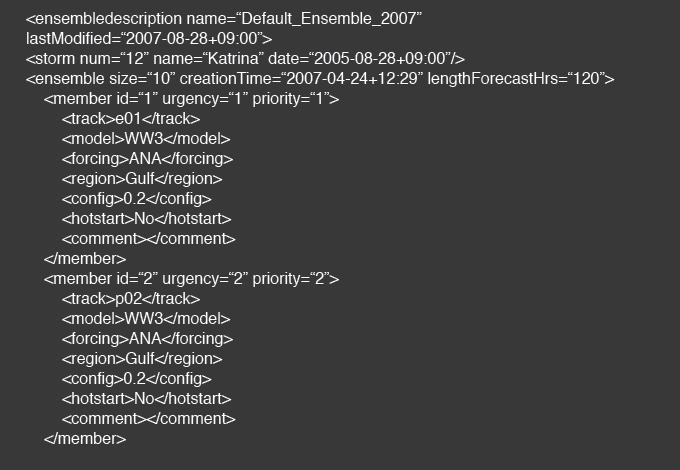Select the storm Katrina element line
This screenshot has width=680, height=470.
tap(245, 59)
